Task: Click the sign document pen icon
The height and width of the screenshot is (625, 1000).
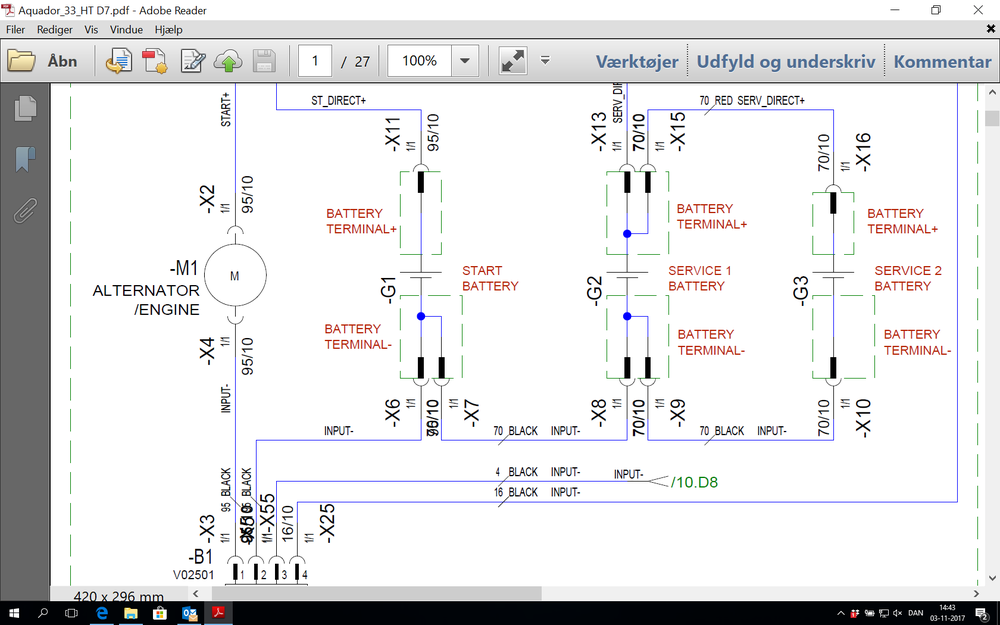Action: (193, 61)
